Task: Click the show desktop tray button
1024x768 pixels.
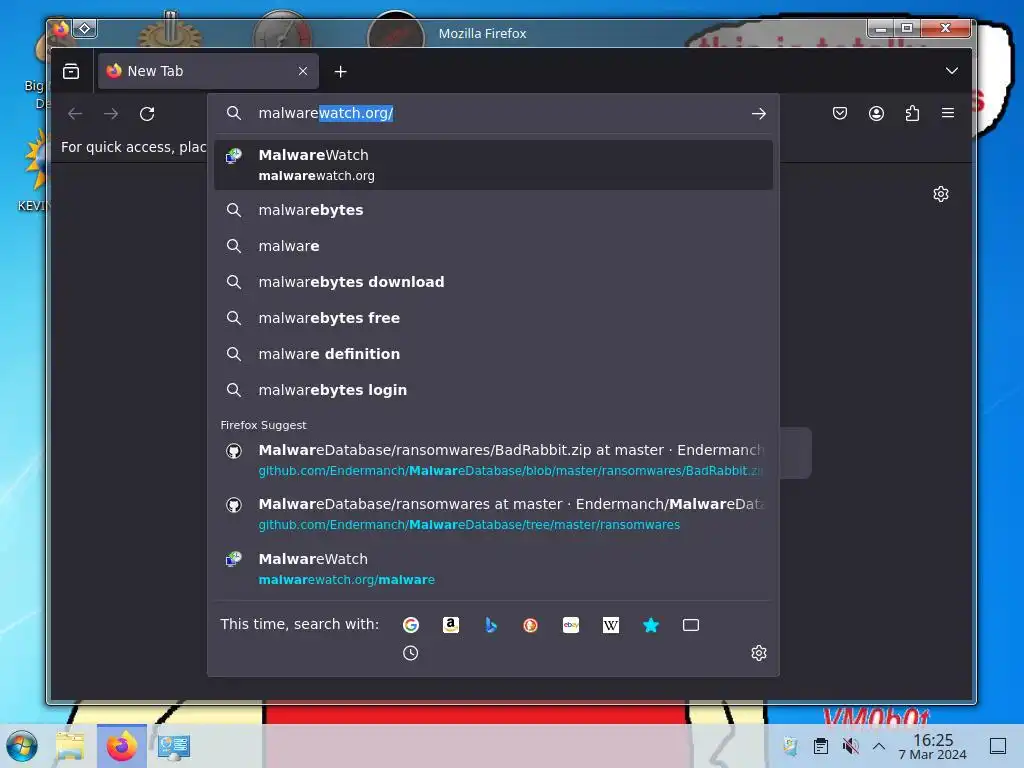Action: (998, 746)
